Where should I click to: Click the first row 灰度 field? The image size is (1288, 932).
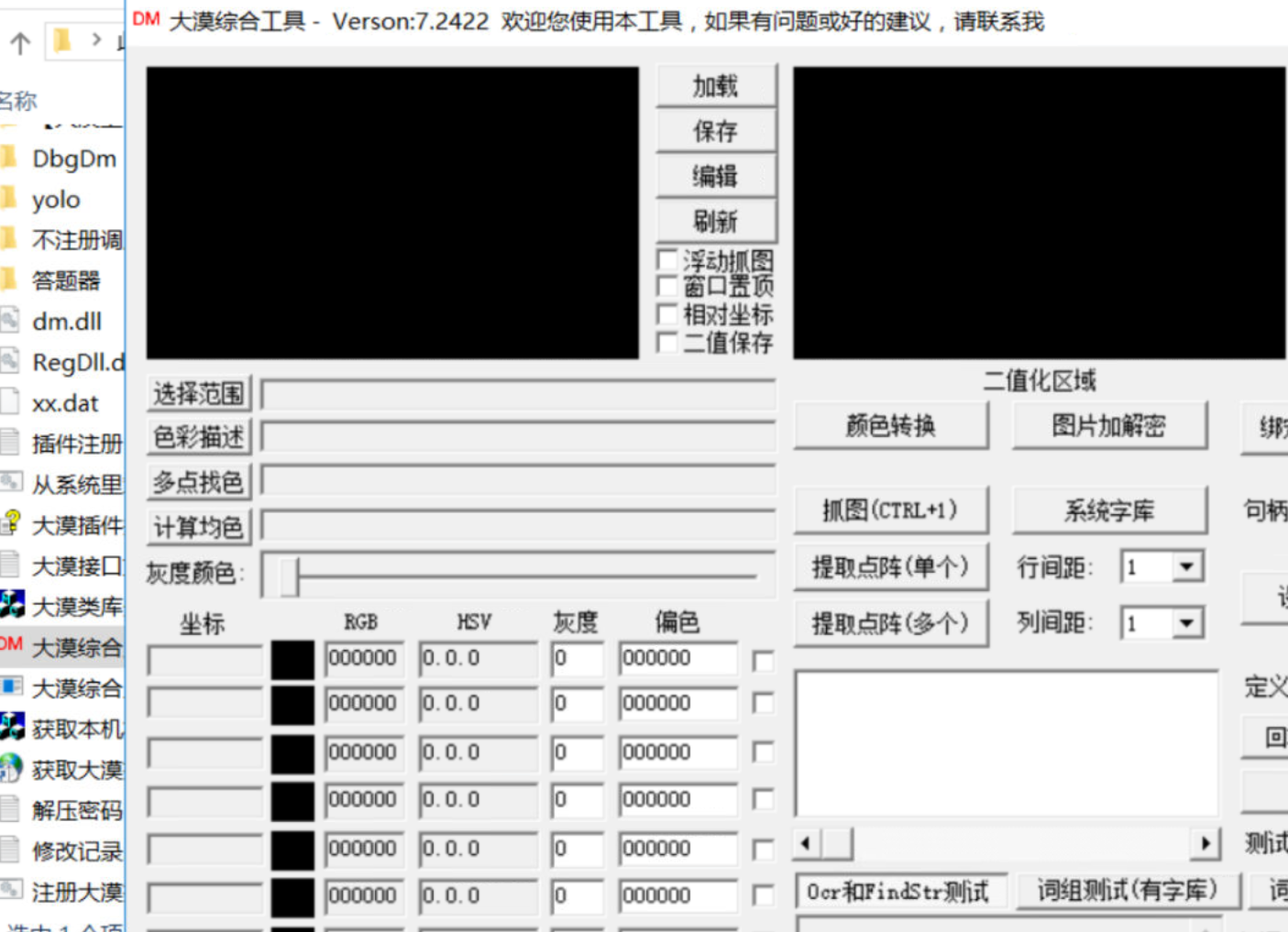coord(578,659)
